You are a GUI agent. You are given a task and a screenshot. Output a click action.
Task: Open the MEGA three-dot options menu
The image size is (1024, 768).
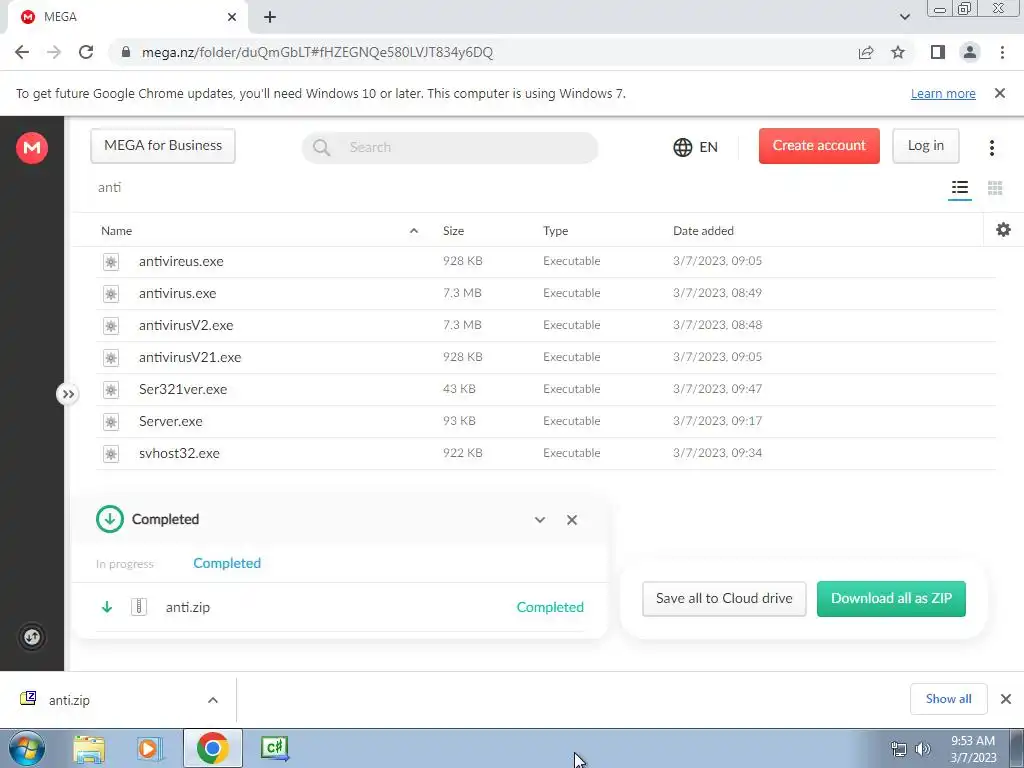[x=991, y=148]
